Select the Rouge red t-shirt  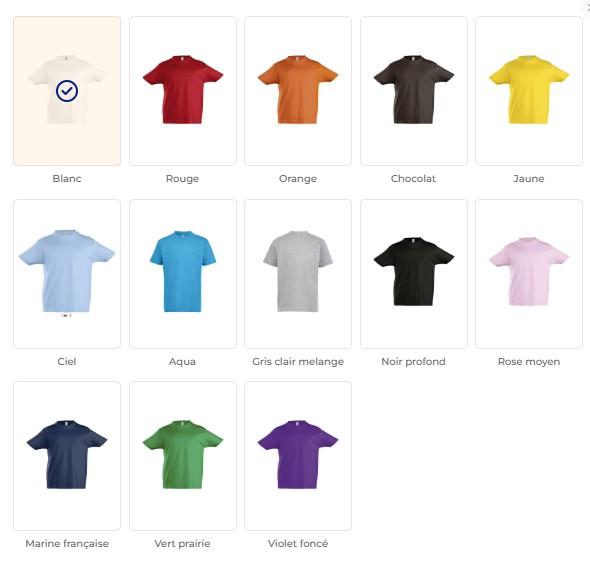(183, 91)
